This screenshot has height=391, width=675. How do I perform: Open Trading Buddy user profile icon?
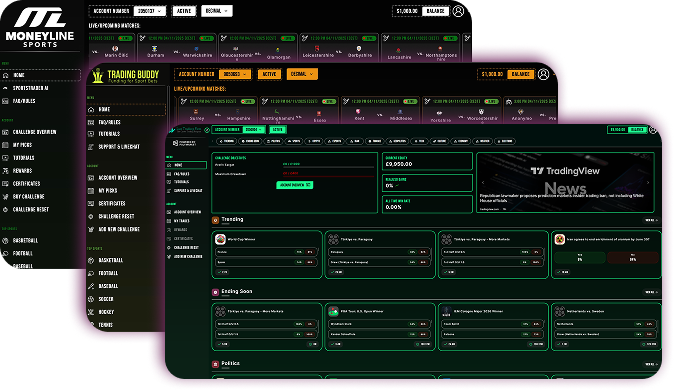point(543,74)
